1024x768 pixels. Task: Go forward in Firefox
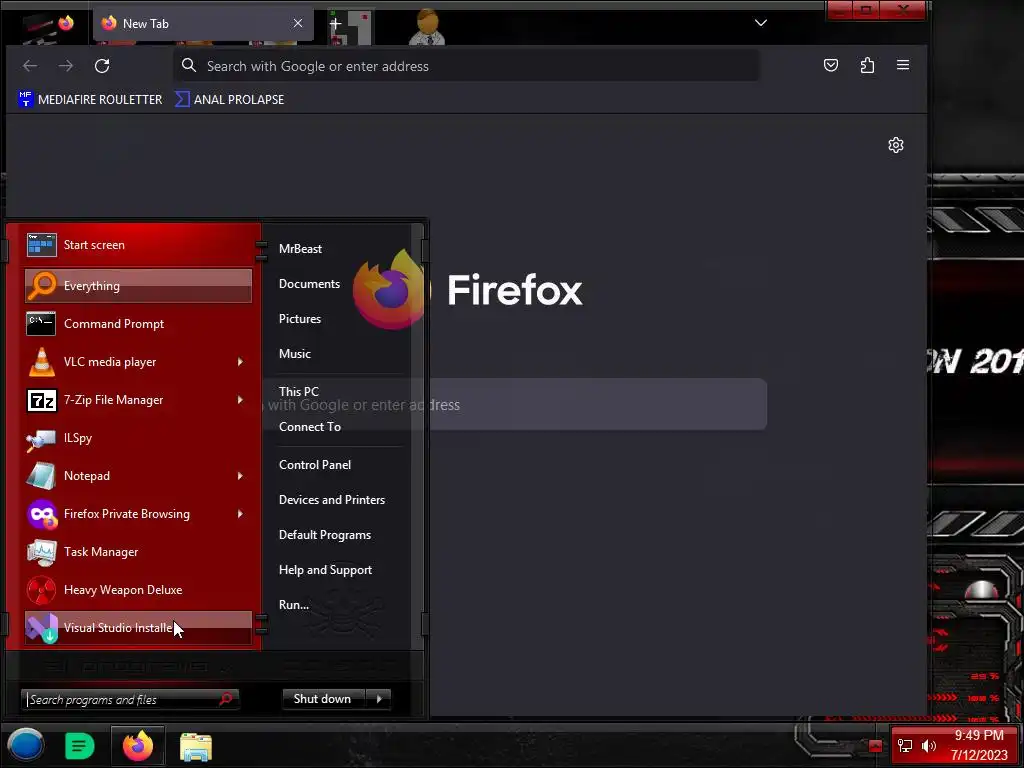point(66,66)
